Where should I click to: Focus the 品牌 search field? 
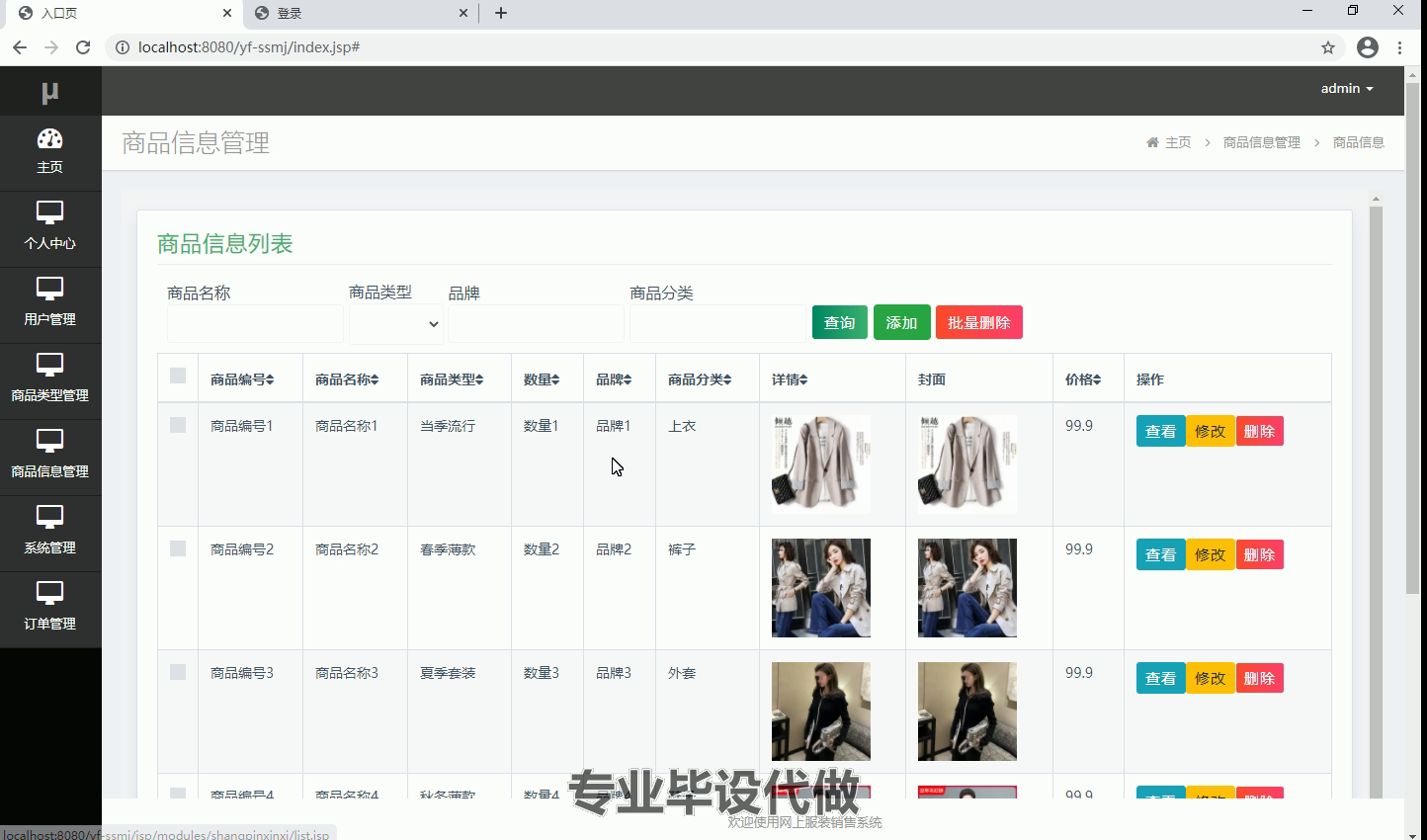[536, 323]
